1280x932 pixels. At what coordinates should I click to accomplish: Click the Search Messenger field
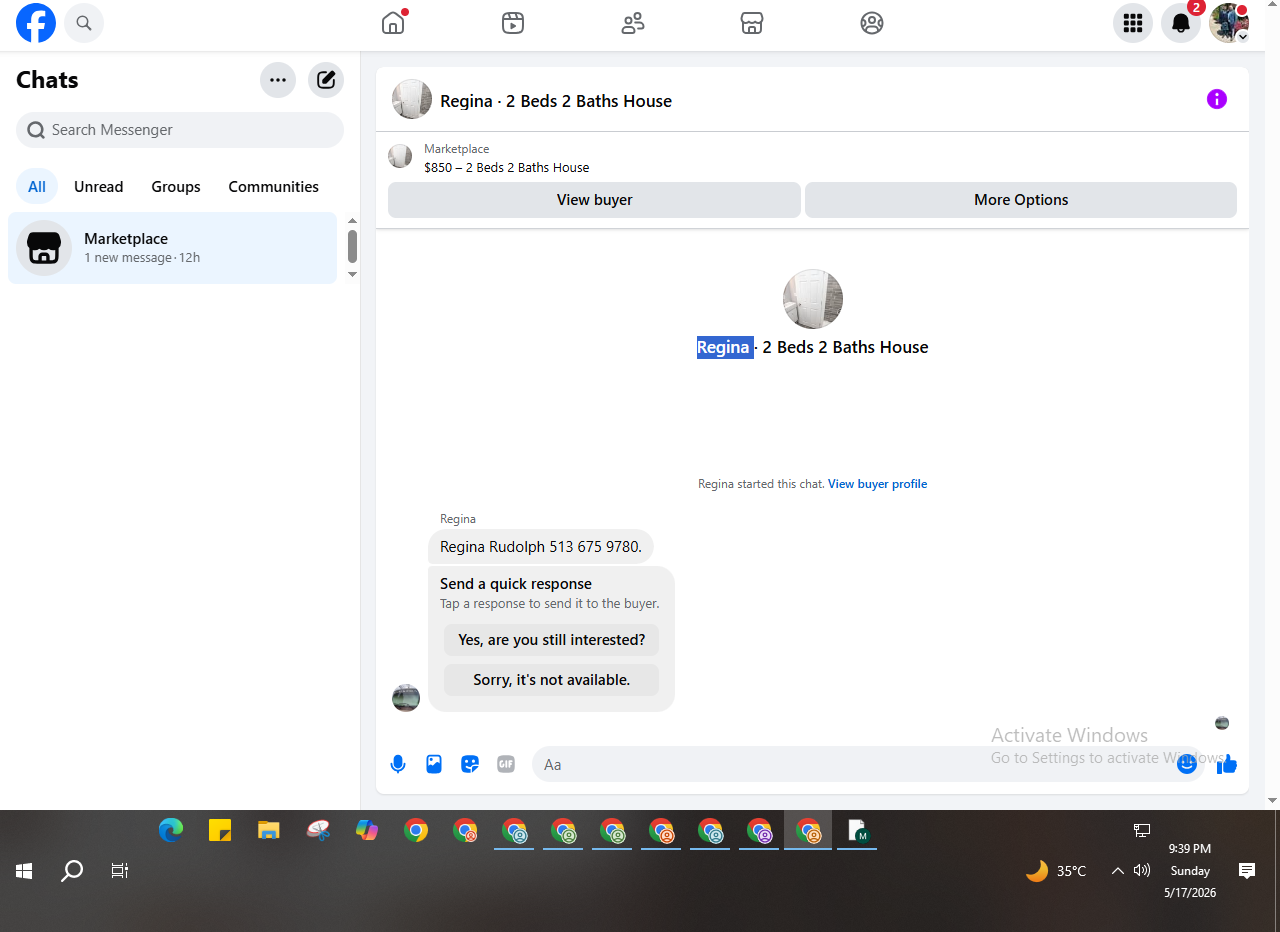[180, 130]
